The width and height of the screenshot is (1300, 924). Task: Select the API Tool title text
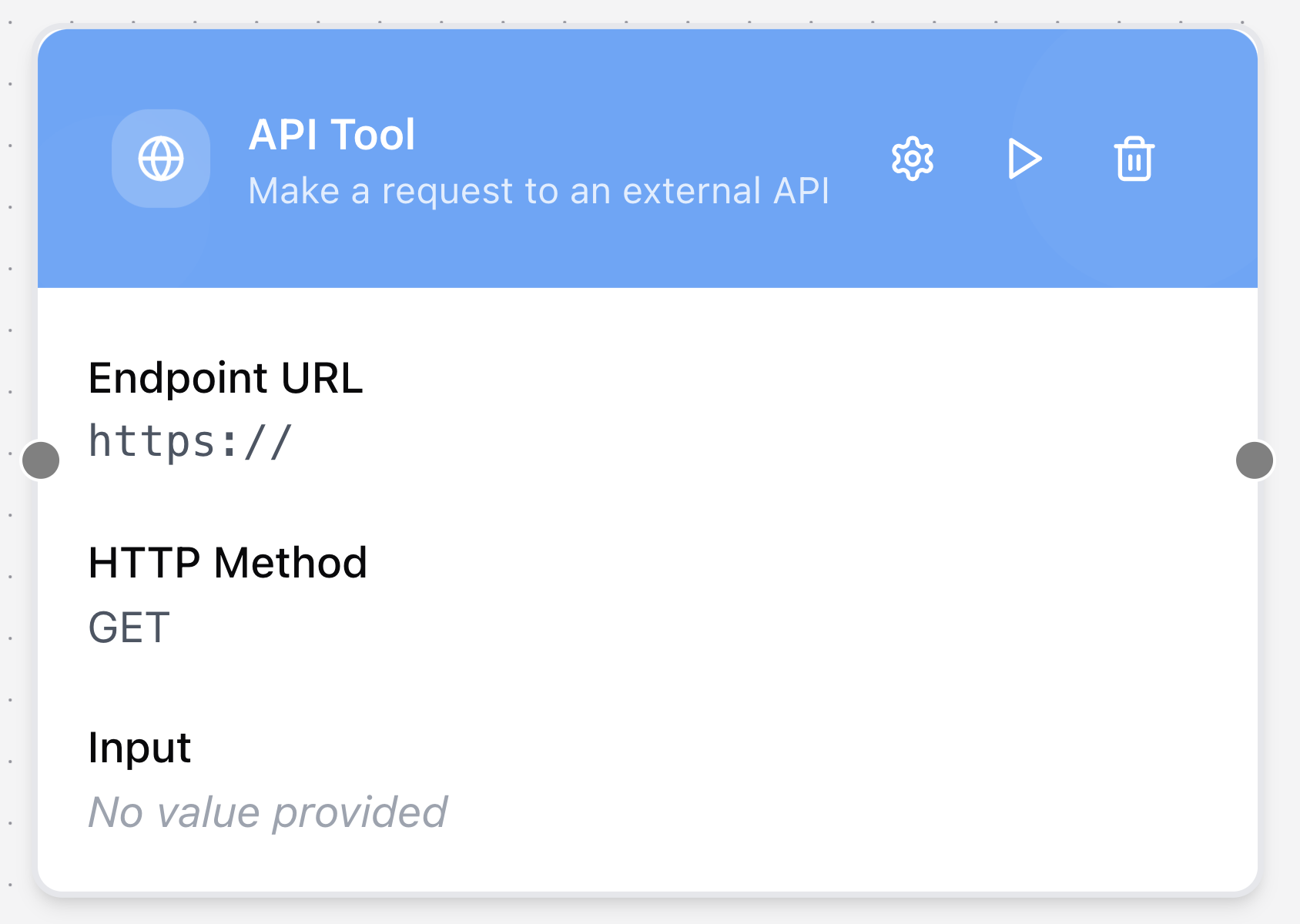click(x=332, y=135)
